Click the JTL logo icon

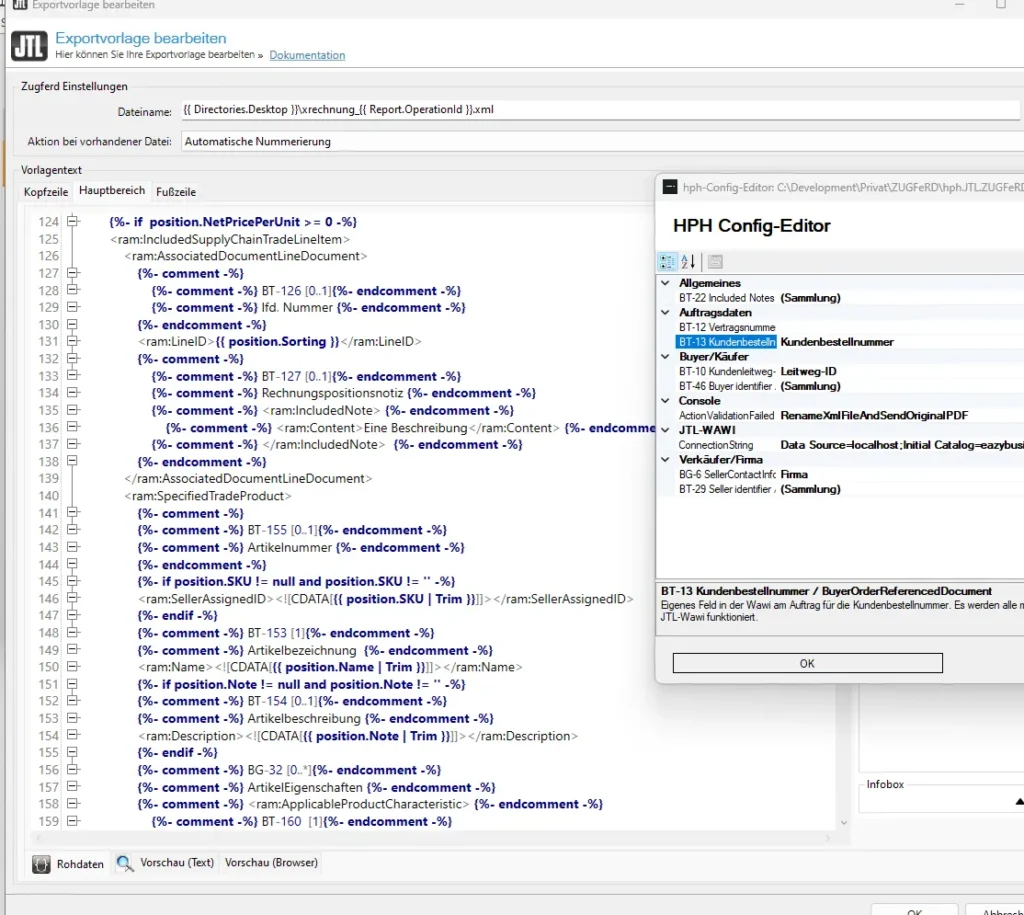28,46
